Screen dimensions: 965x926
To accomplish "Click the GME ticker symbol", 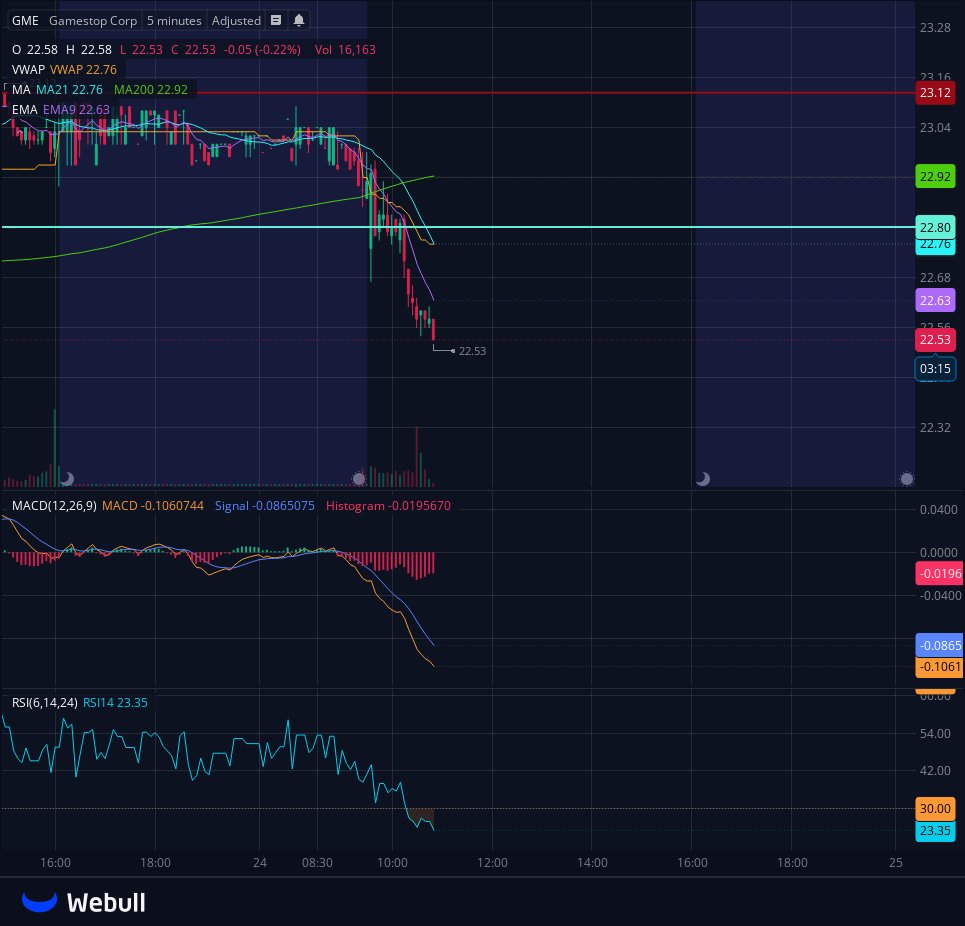I will point(23,20).
